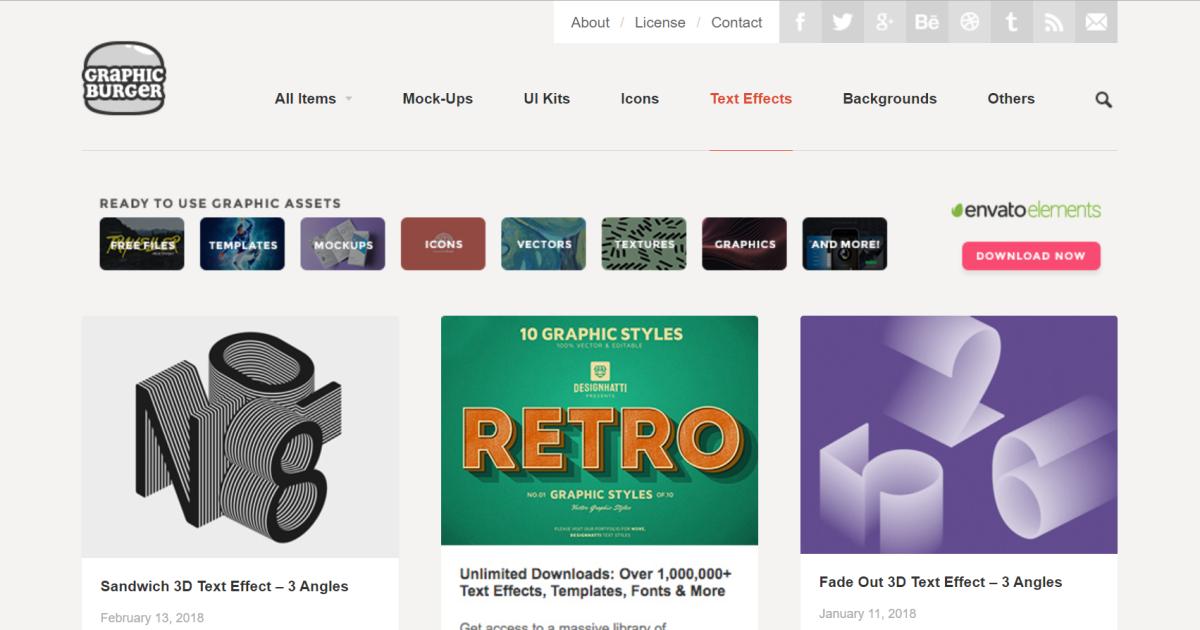Open the UI Kits category

pyautogui.click(x=547, y=98)
